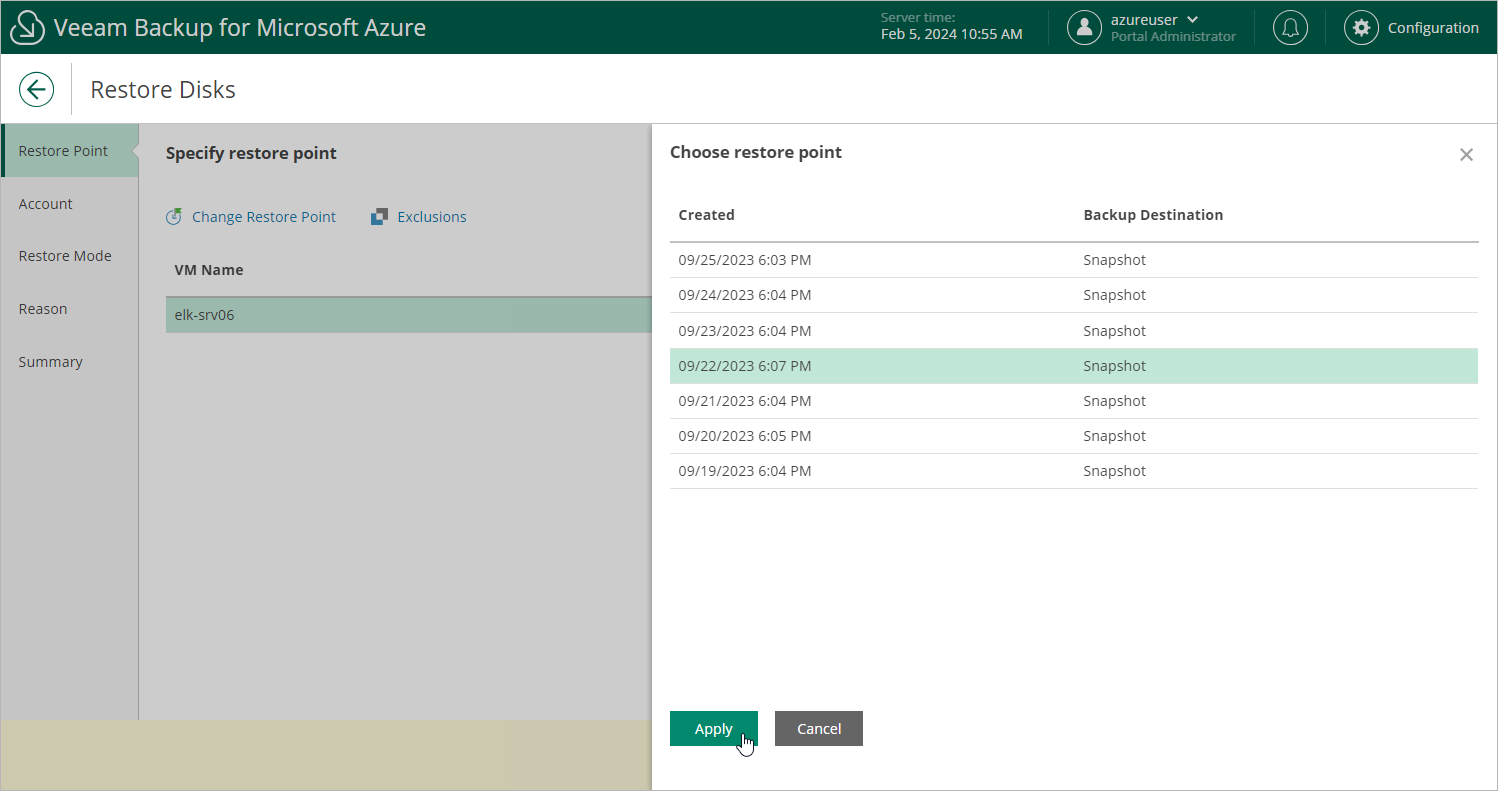Screen dimensions: 1498x791
Task: Click the VM Name column header
Action: pyautogui.click(x=209, y=270)
